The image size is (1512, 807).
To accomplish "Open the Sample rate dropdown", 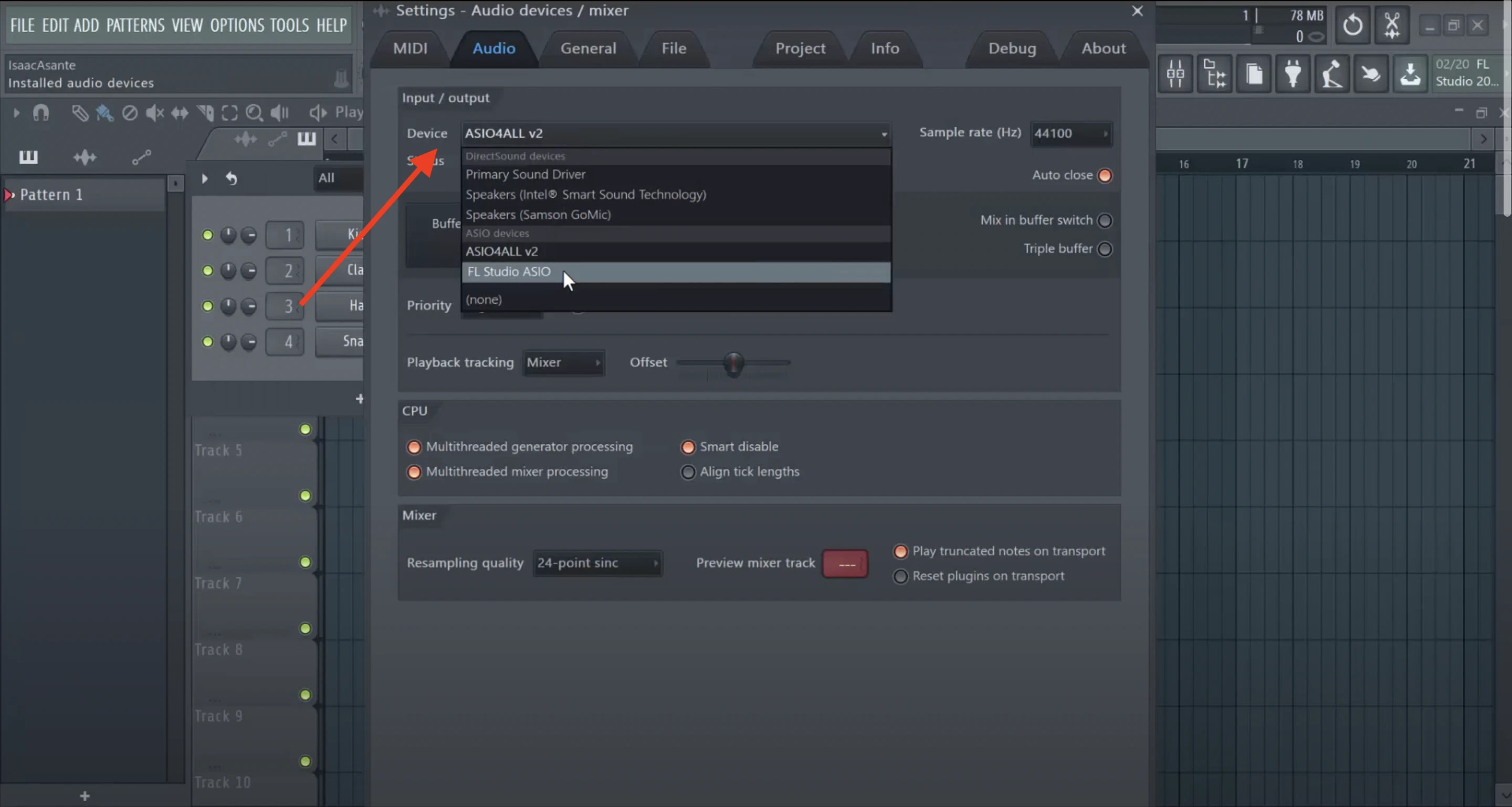I will 1070,134.
